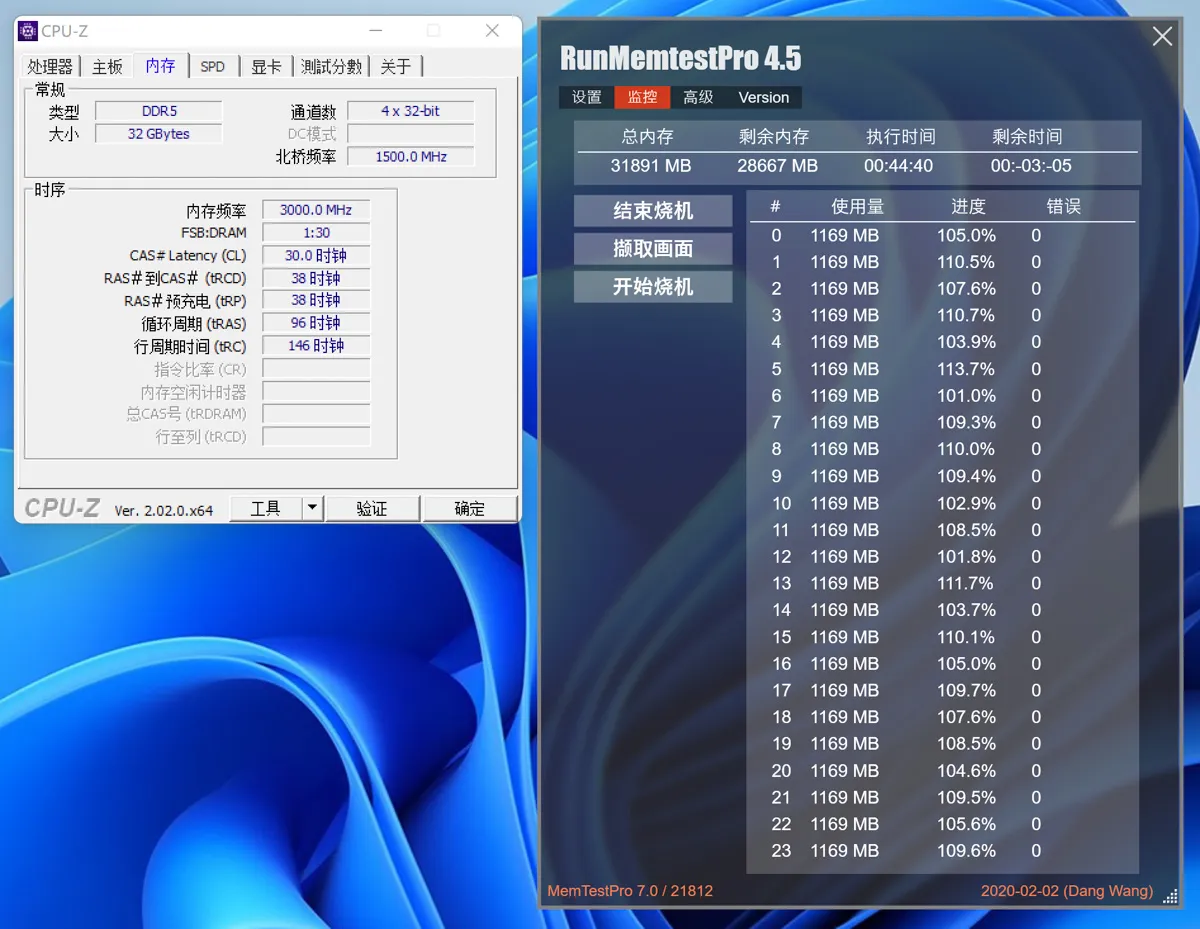Open the 设置 tab in RunMemtestPro
Viewport: 1200px width, 929px height.
tap(587, 97)
